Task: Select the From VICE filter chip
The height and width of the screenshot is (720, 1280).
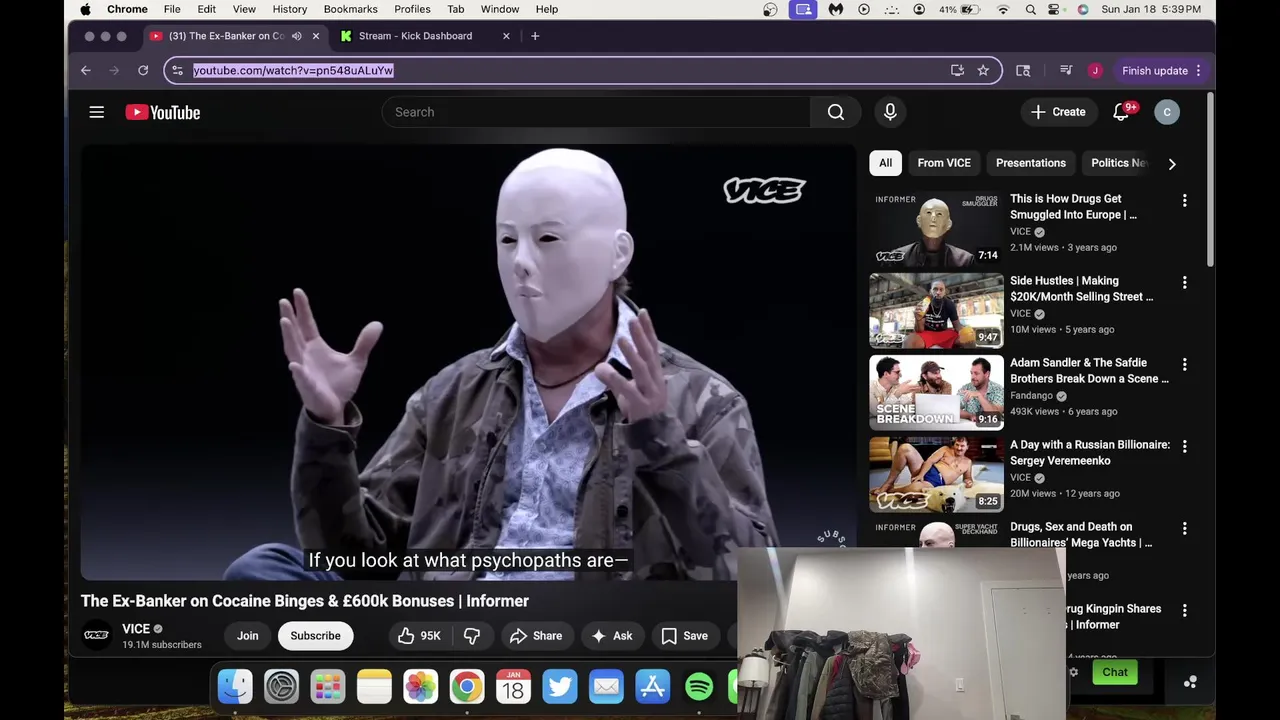Action: point(944,163)
